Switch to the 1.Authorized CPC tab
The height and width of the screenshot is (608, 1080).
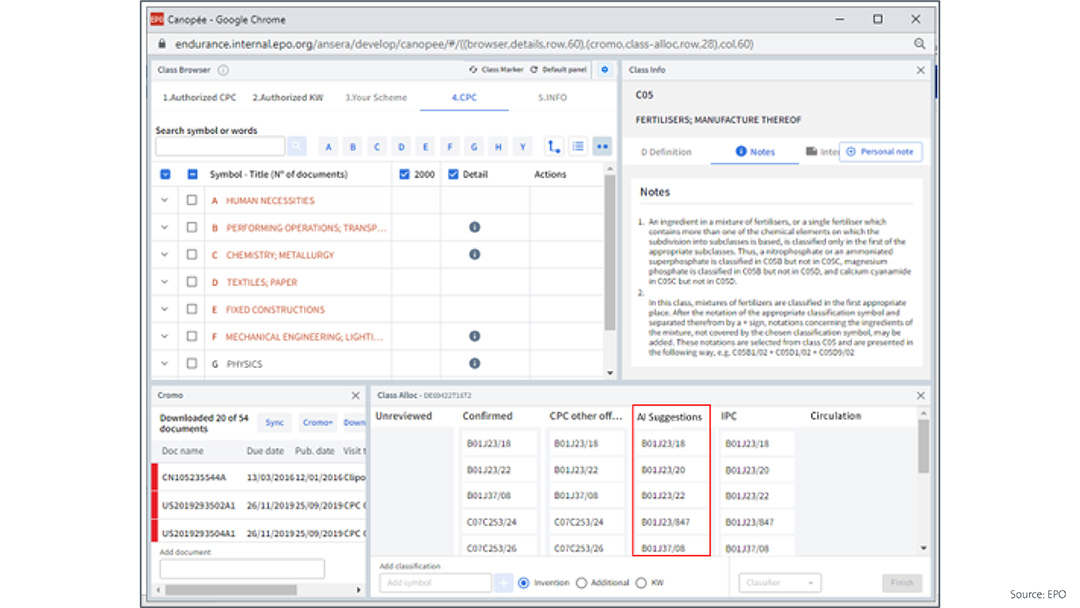(199, 98)
